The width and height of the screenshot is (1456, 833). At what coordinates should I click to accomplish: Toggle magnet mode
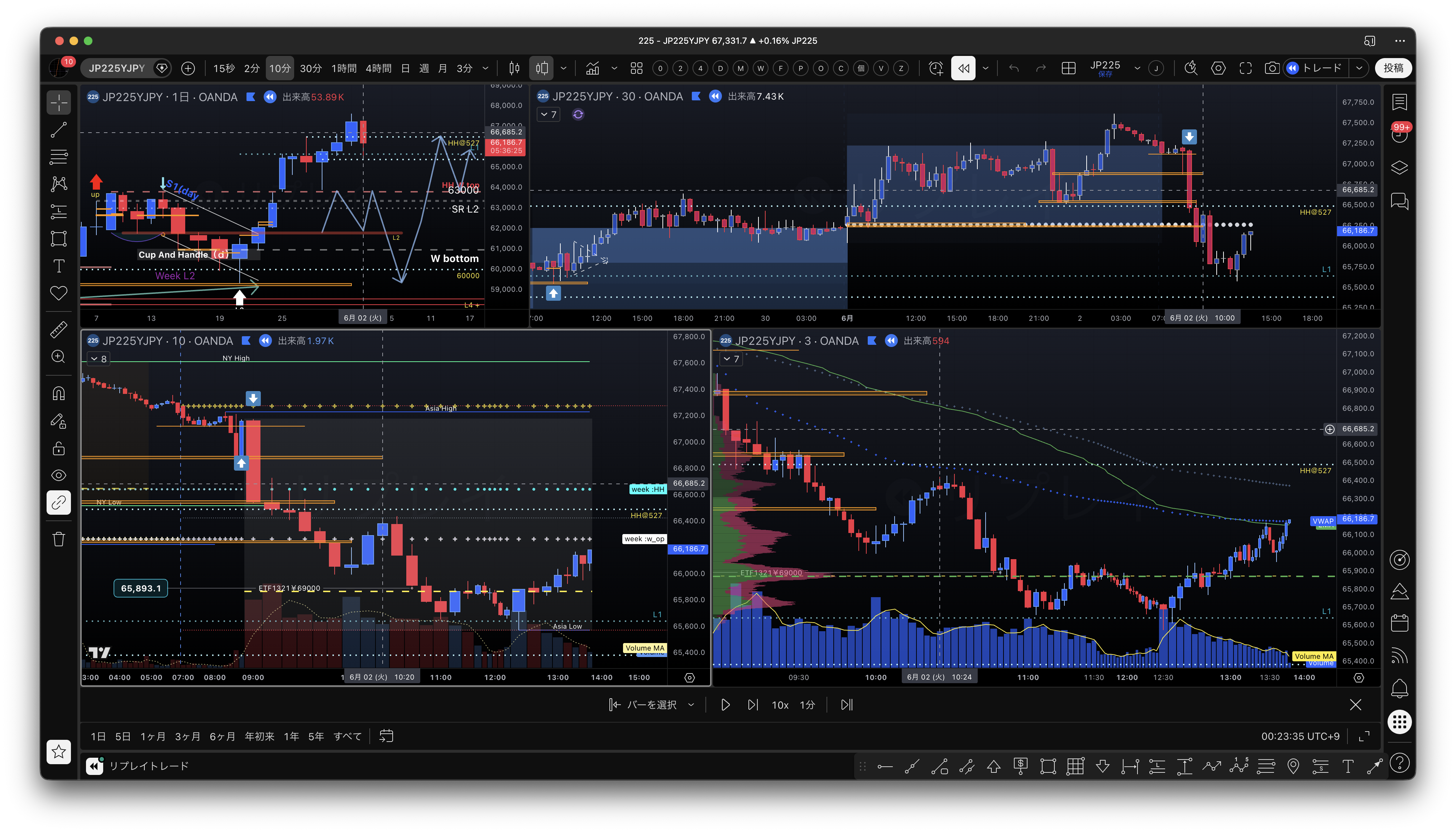[59, 394]
